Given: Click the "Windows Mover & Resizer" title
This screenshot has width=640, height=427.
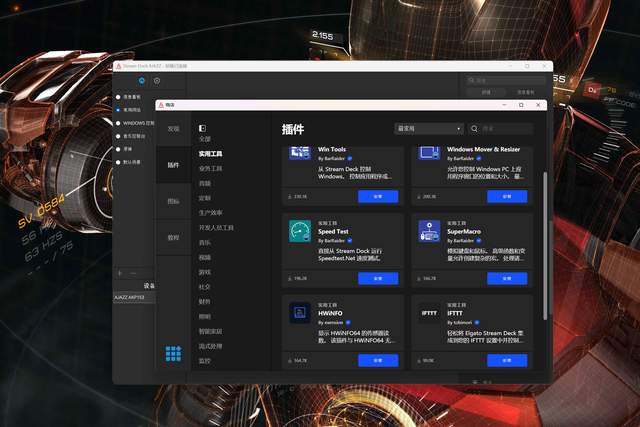Looking at the screenshot, I should coord(483,149).
